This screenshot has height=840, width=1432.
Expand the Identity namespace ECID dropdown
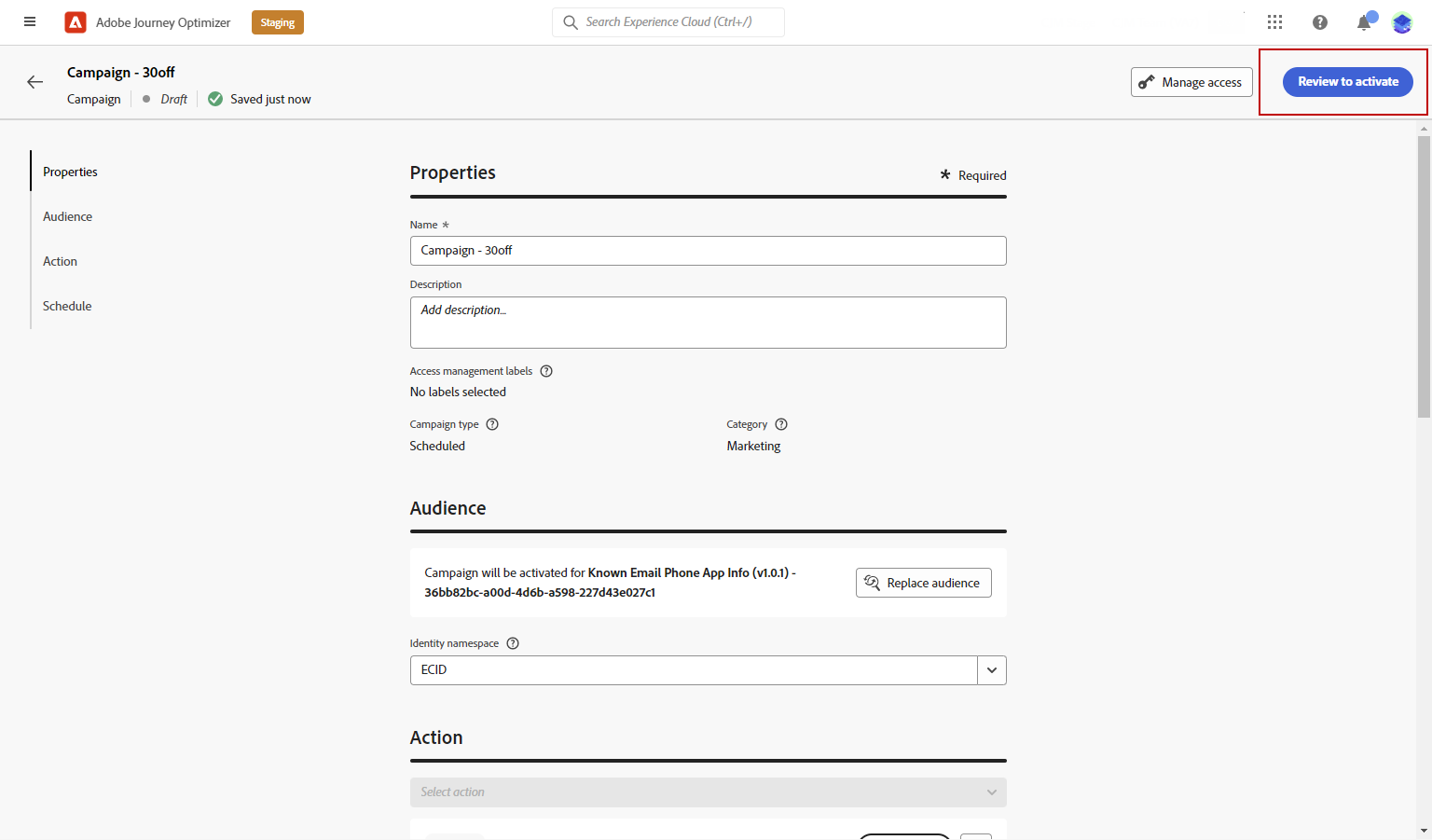[x=991, y=670]
